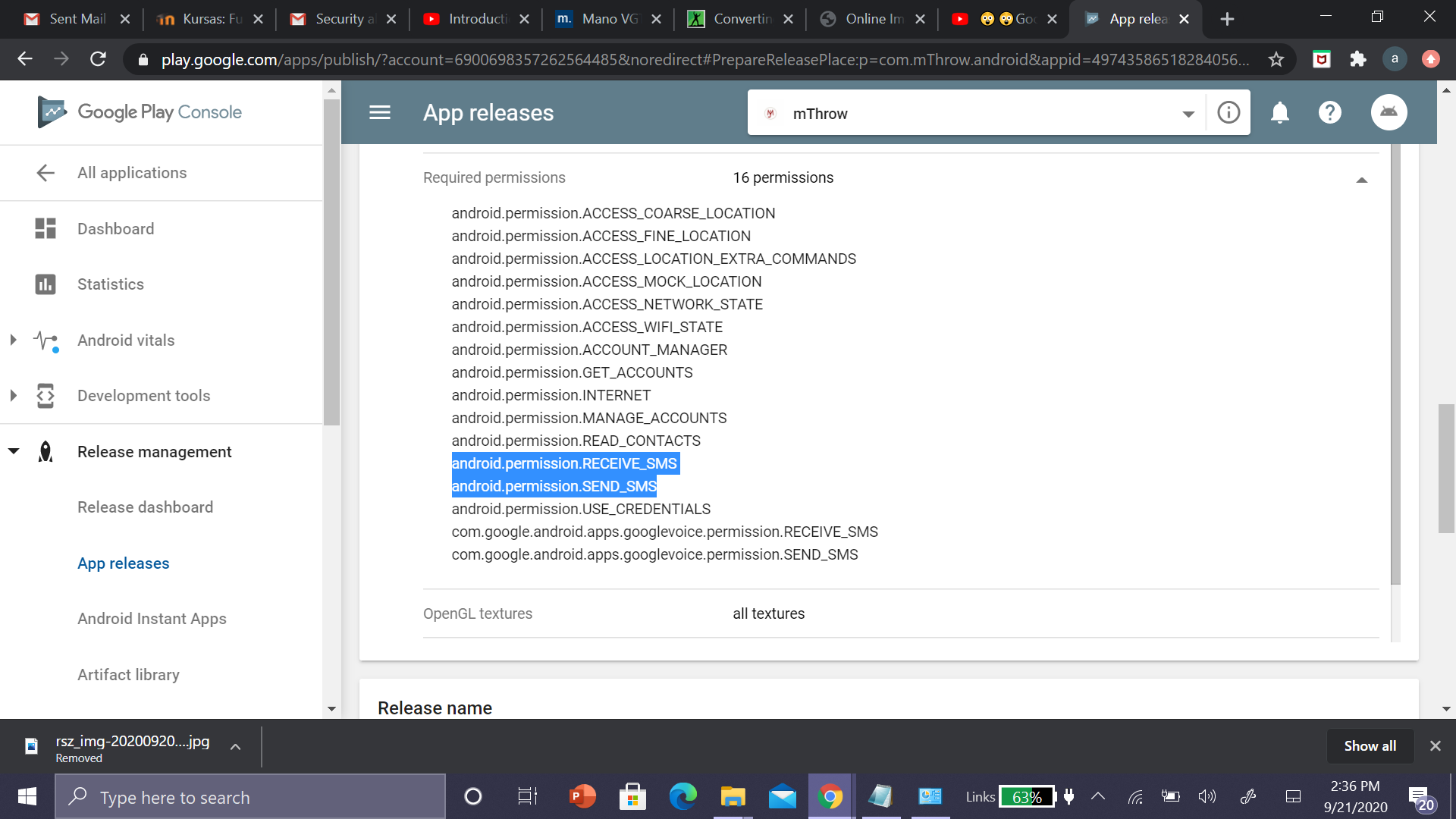The image size is (1456, 819).
Task: Click the app info circle icon
Action: [x=1228, y=113]
